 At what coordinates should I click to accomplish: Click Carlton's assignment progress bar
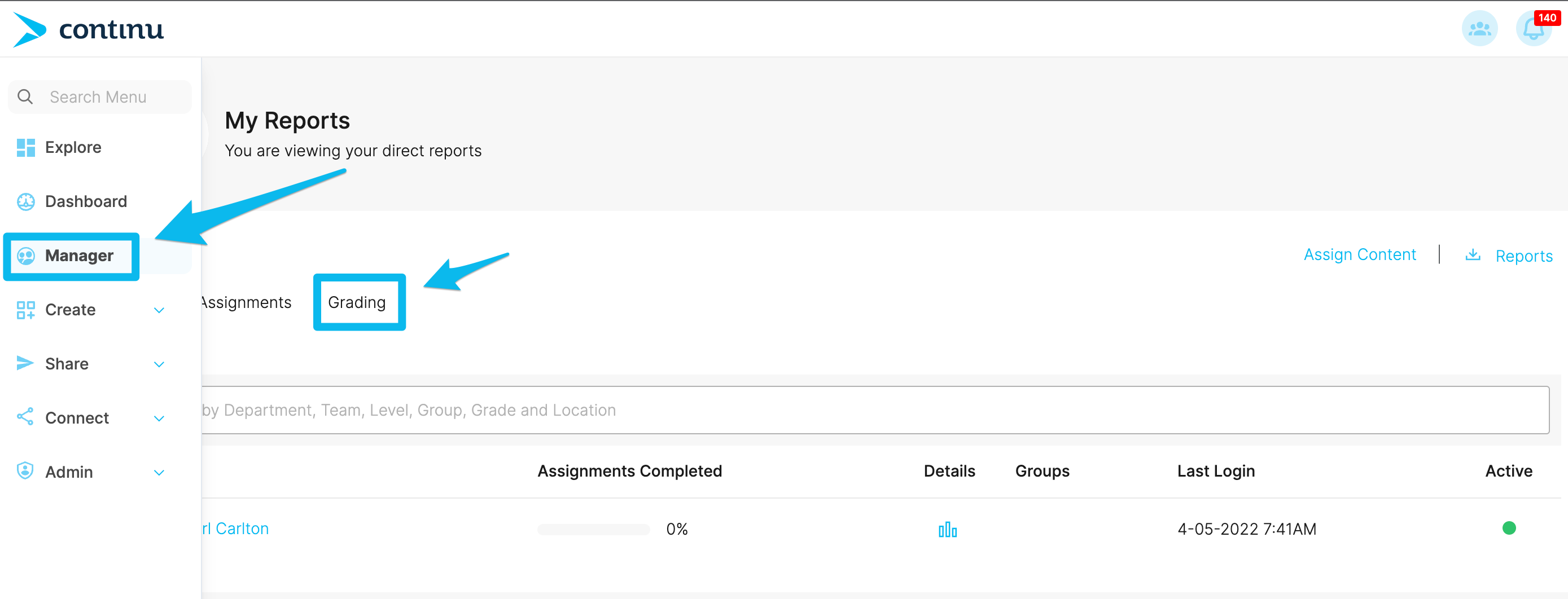(593, 529)
